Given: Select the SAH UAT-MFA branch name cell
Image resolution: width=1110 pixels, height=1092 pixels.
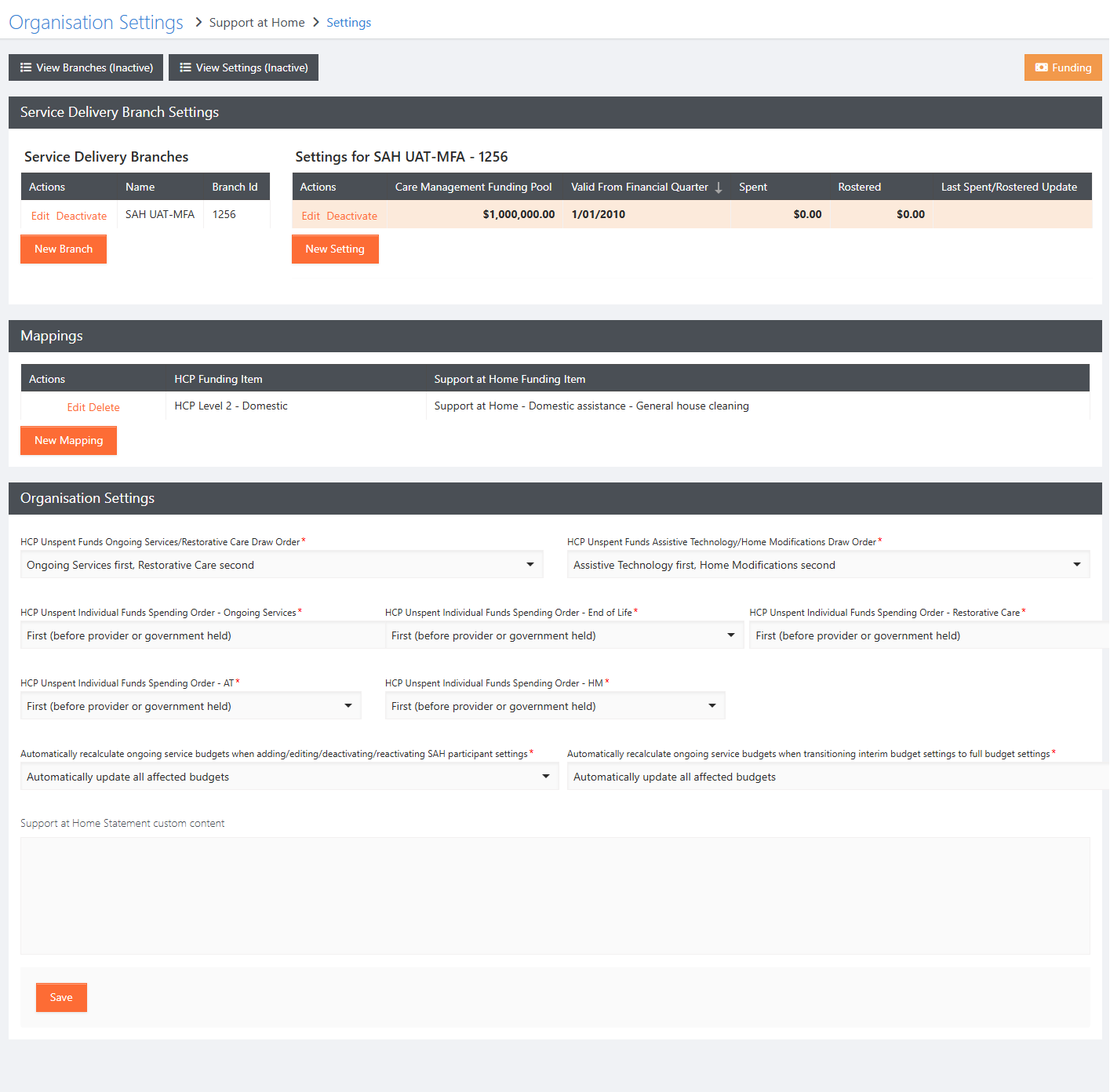Looking at the screenshot, I should coord(160,214).
